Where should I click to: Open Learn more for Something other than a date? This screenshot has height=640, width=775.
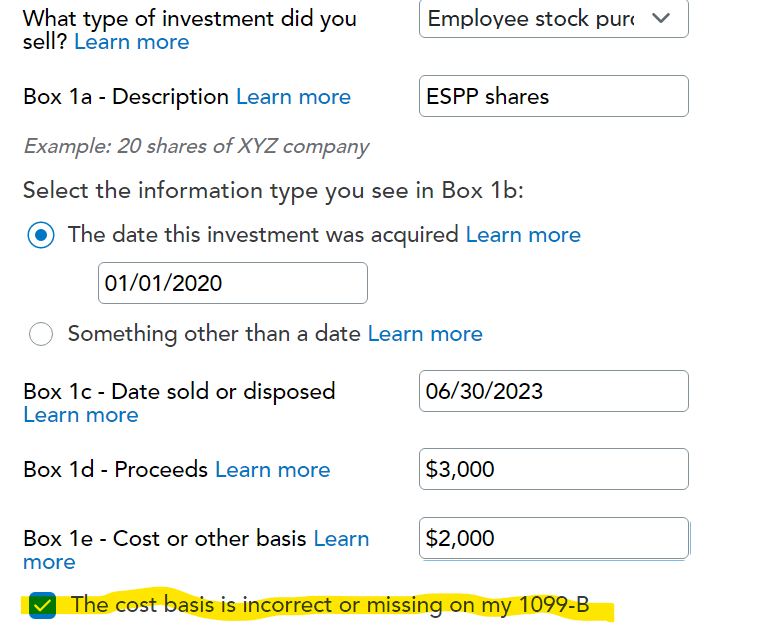click(425, 334)
